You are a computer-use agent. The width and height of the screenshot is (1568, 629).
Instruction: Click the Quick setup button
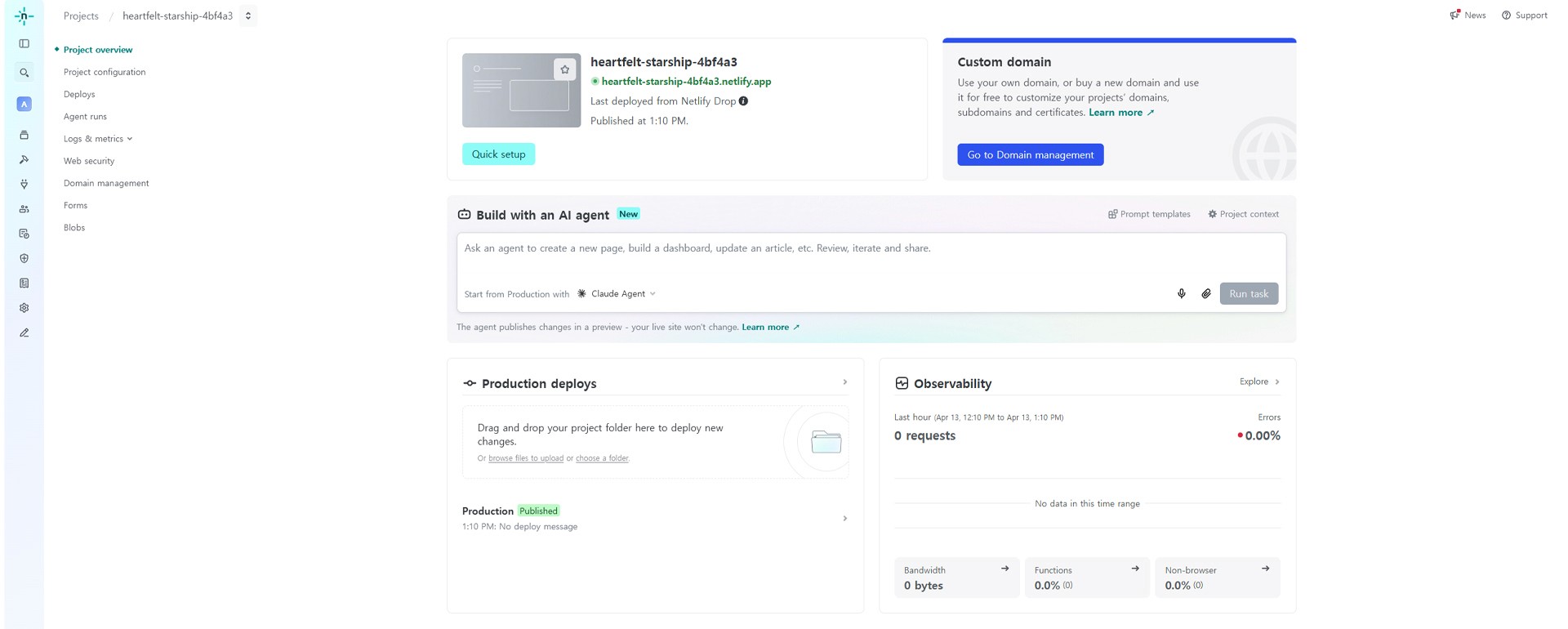[498, 154]
